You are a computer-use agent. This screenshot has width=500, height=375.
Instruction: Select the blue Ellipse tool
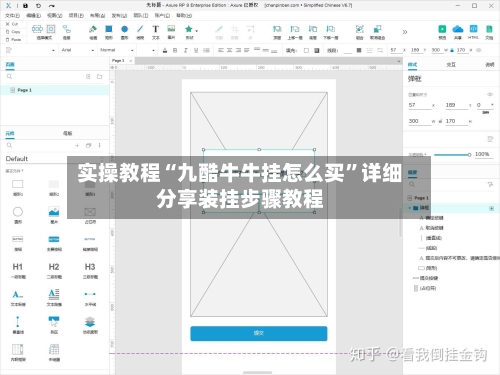pyautogui.click(x=124, y=32)
